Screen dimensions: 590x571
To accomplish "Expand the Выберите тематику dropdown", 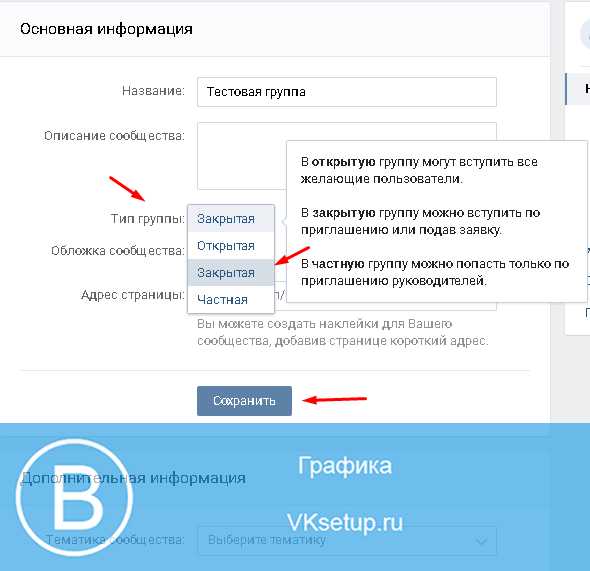I will point(347,541).
